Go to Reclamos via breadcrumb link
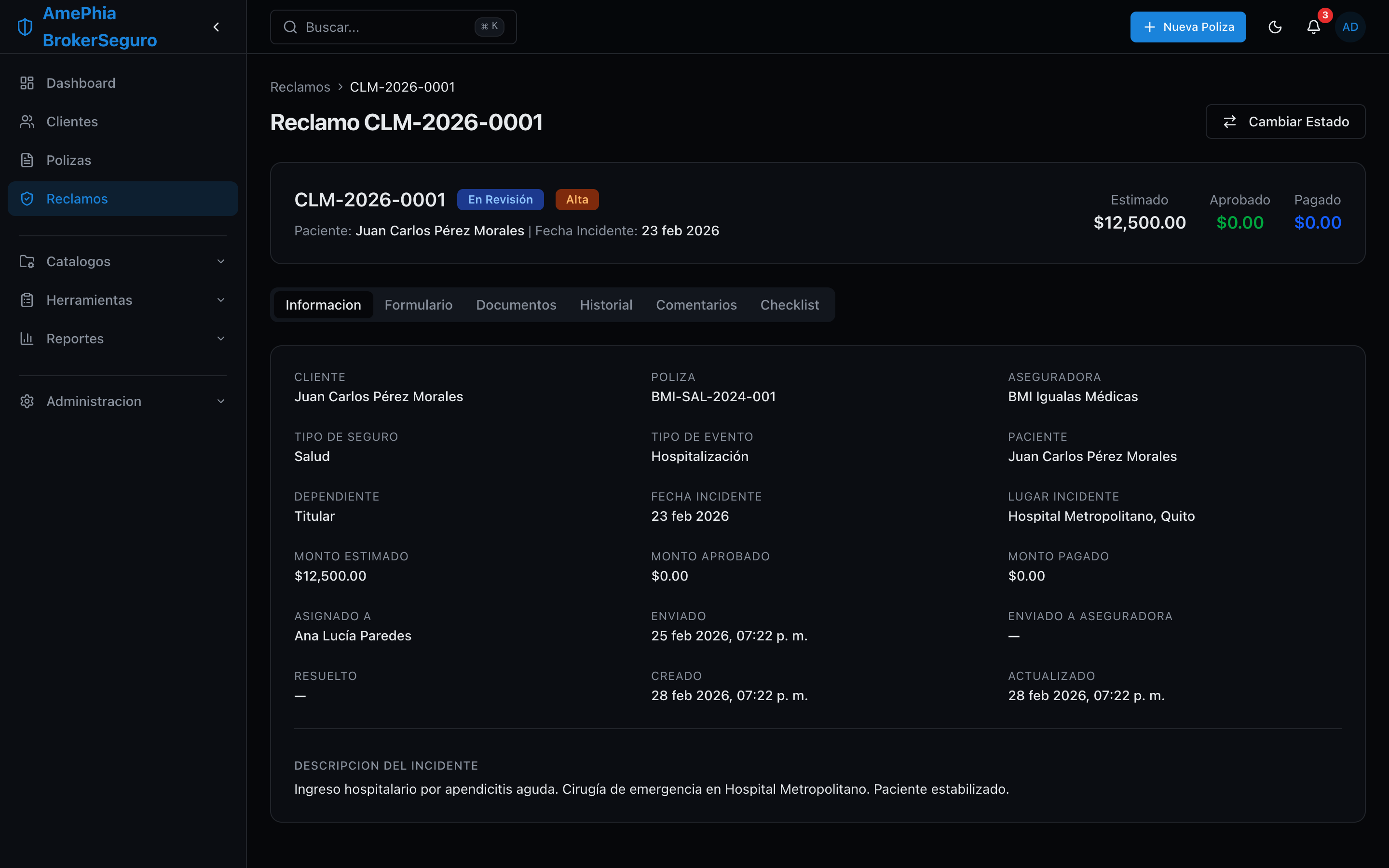 [x=300, y=87]
